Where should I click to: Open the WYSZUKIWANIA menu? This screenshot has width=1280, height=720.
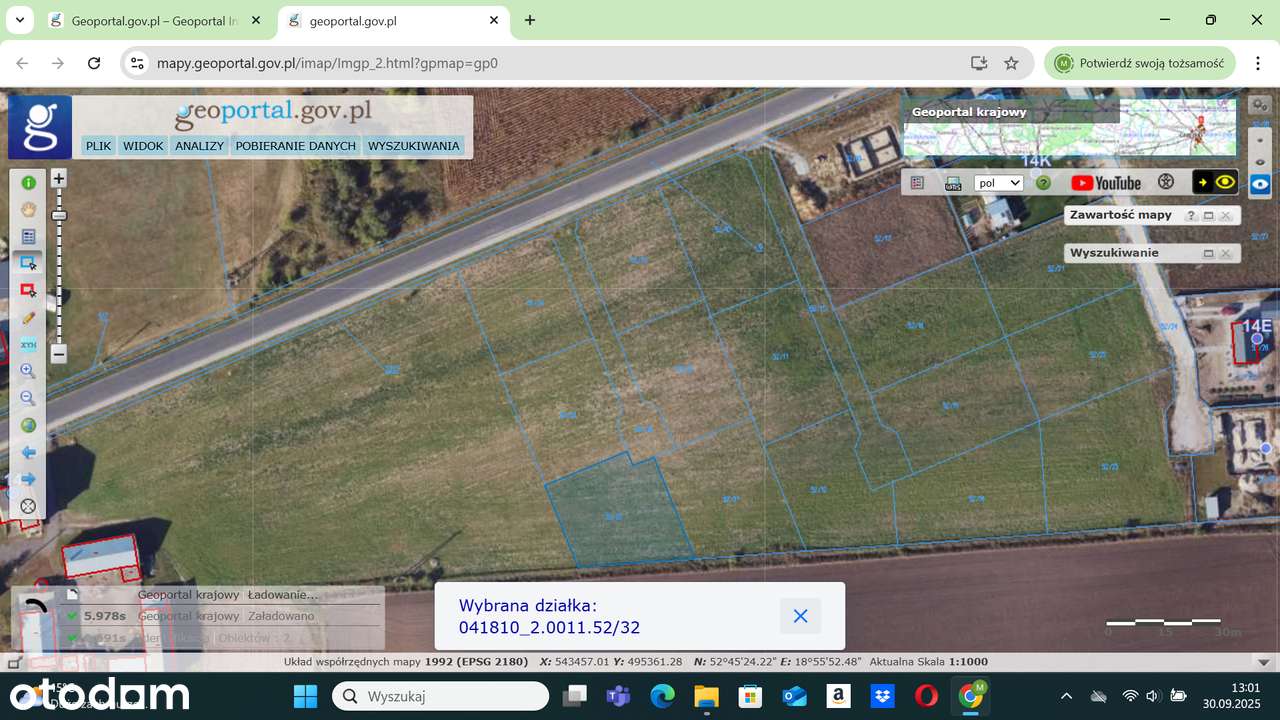(x=414, y=146)
